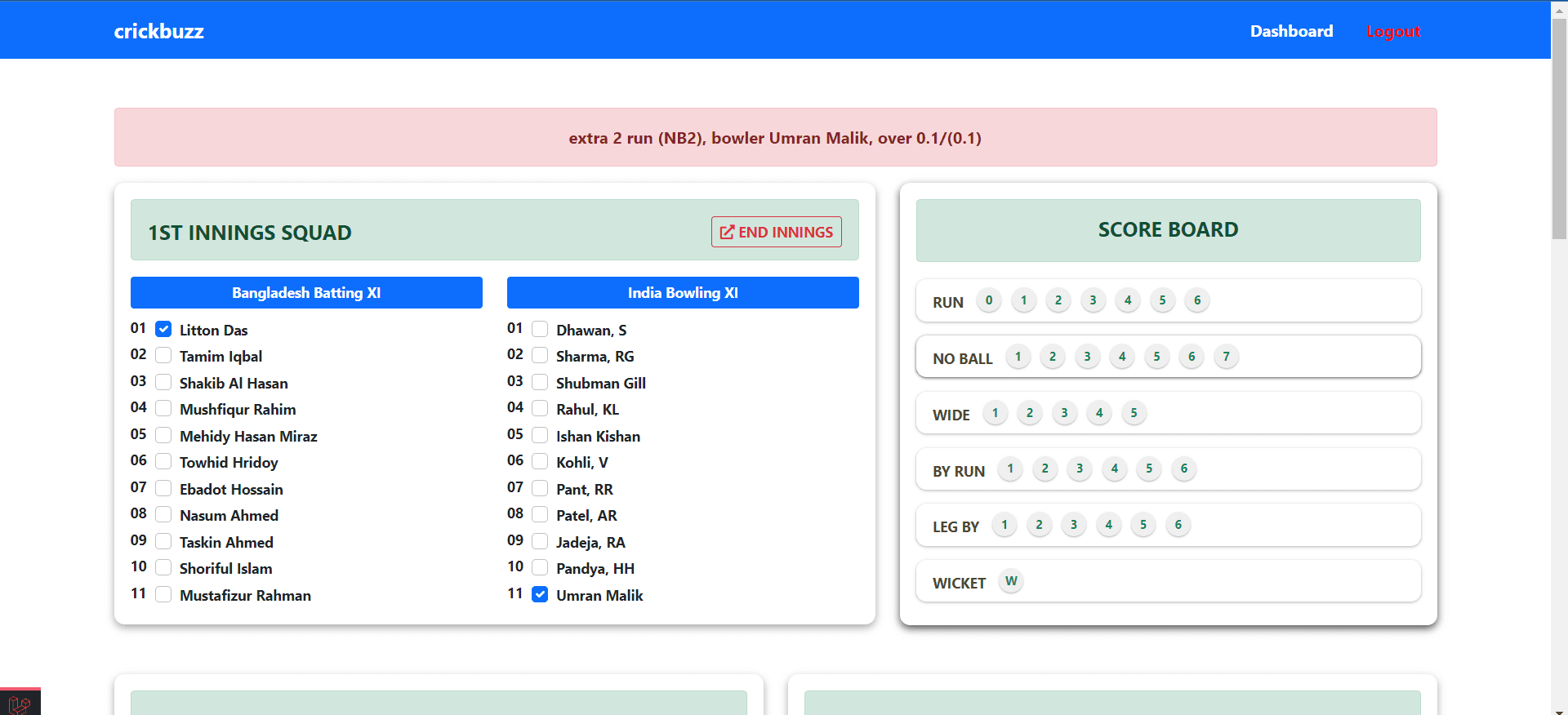The image size is (1568, 715).
Task: Select 5 in the LEG BY row
Action: [1143, 525]
